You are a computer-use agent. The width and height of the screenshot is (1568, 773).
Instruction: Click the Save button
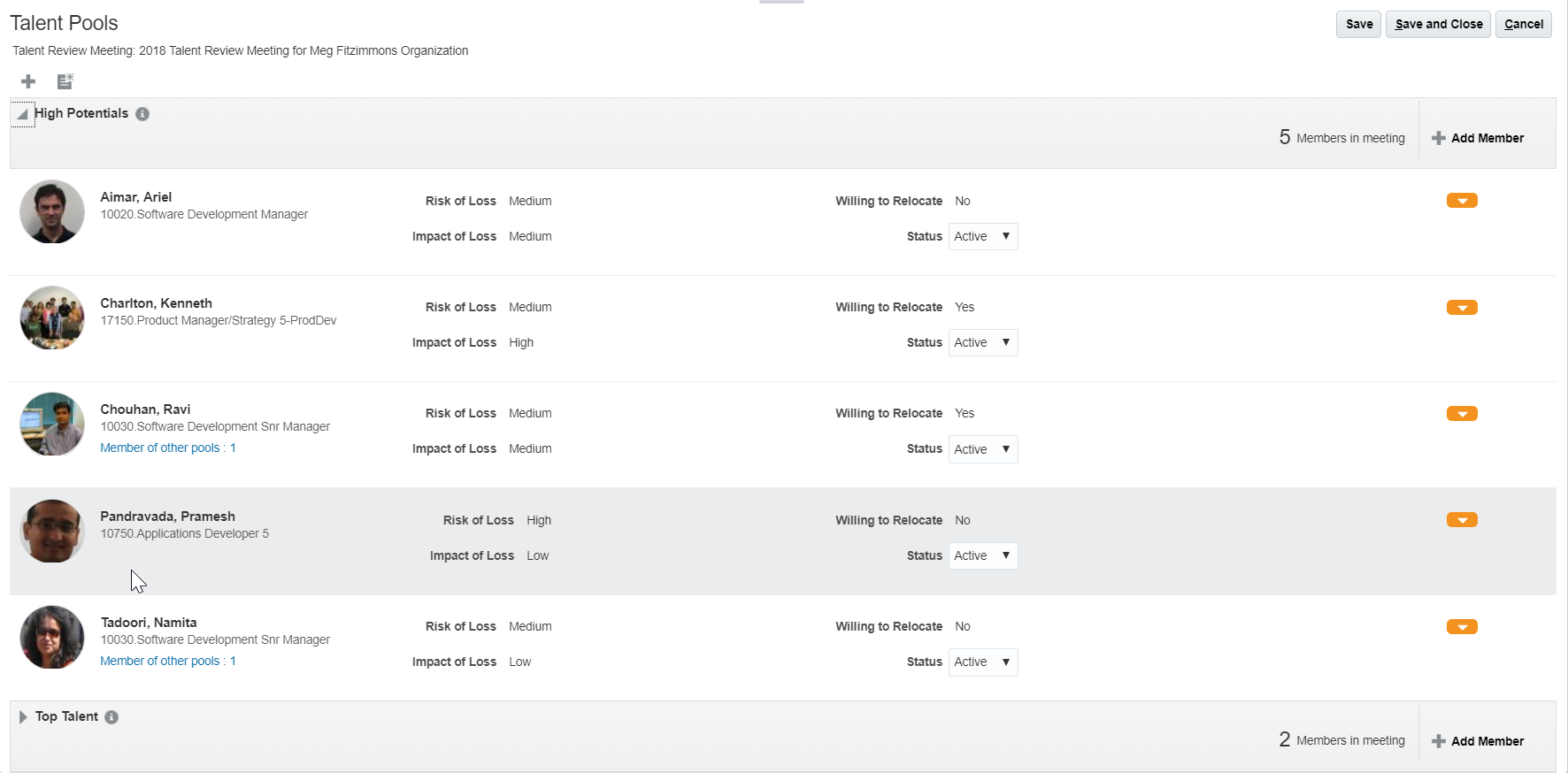click(x=1358, y=25)
